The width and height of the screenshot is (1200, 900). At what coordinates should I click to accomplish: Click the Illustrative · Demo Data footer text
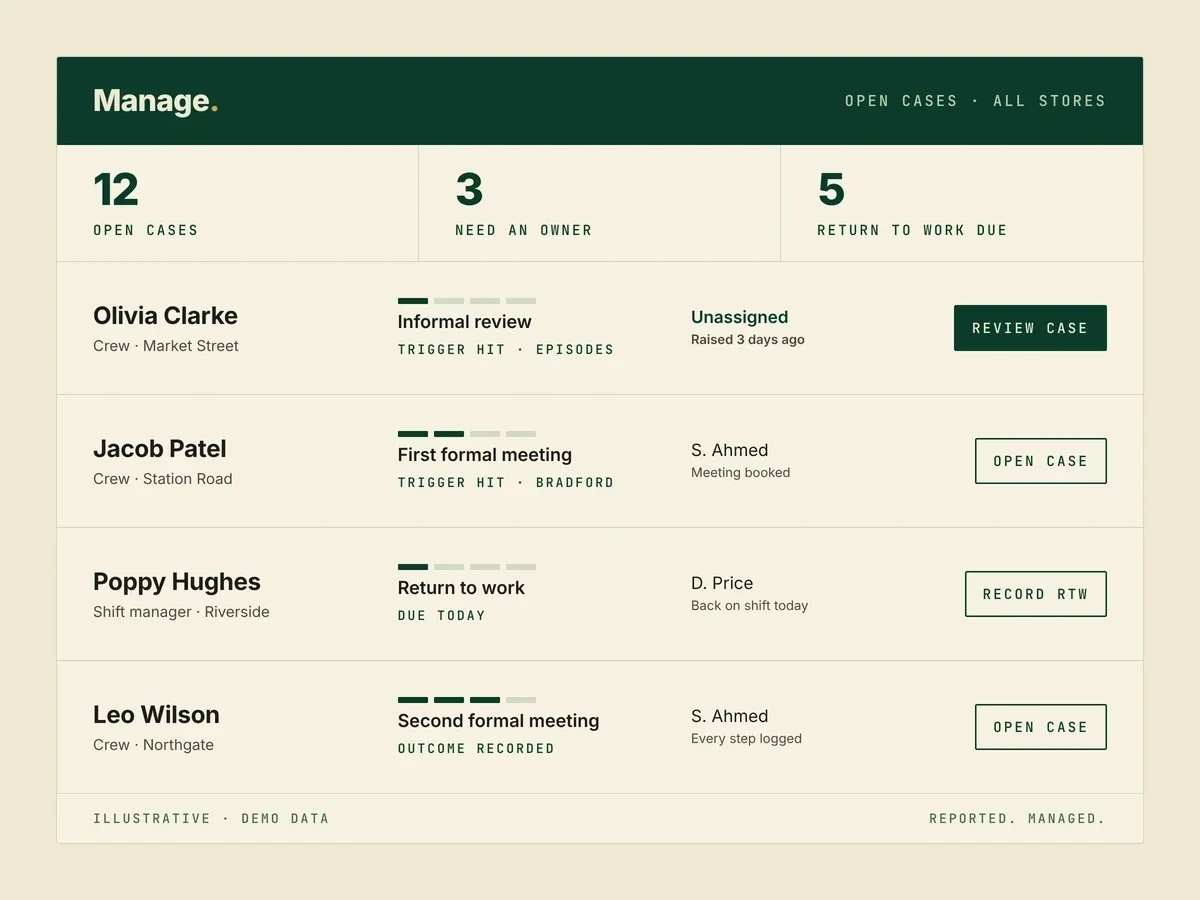tap(211, 819)
